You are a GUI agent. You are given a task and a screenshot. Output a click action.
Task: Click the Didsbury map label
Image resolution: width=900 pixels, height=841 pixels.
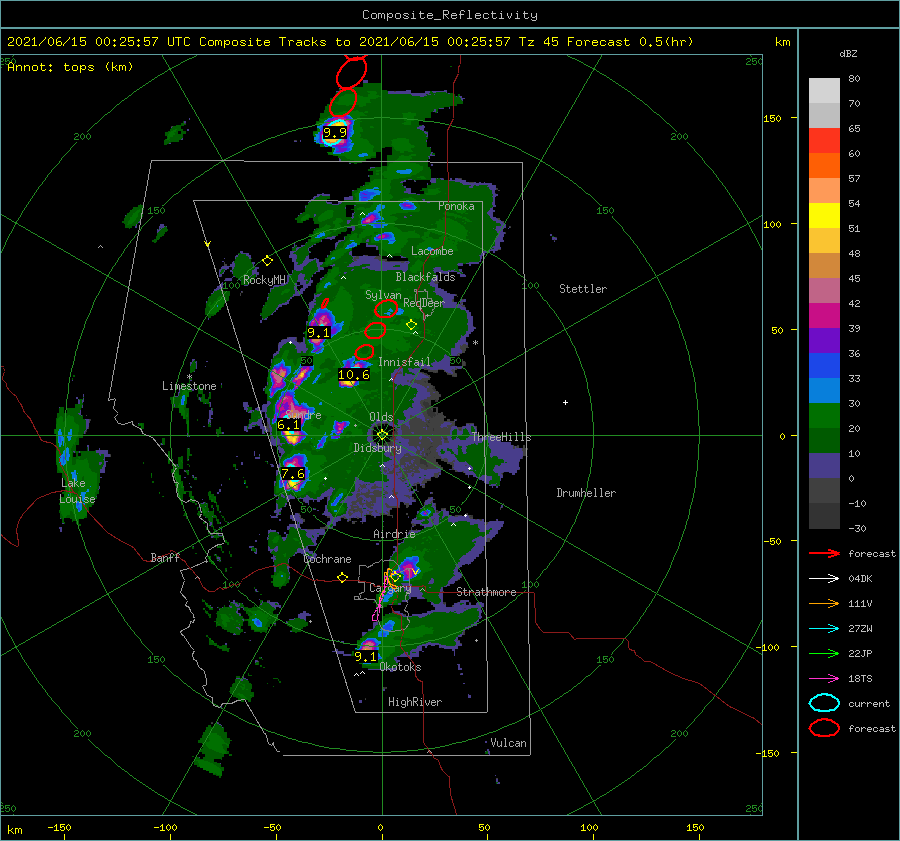point(377,448)
